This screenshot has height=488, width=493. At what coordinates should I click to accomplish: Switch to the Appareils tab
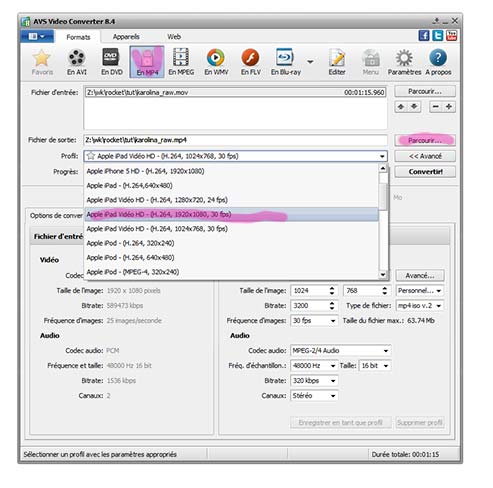coord(126,37)
